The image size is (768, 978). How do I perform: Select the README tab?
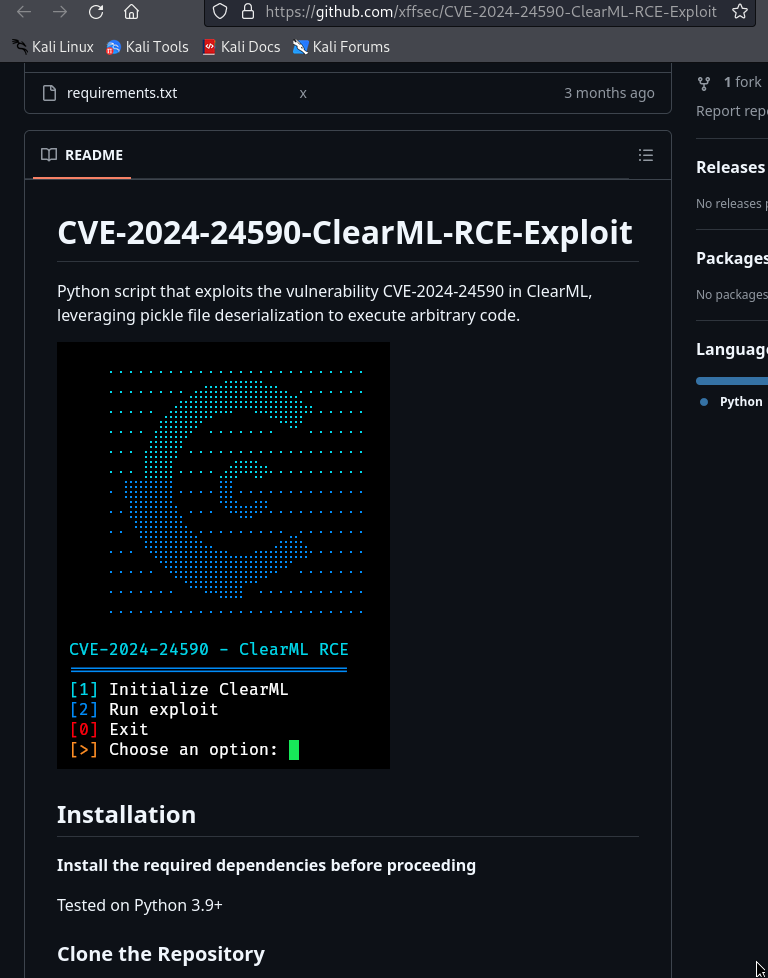click(82, 155)
